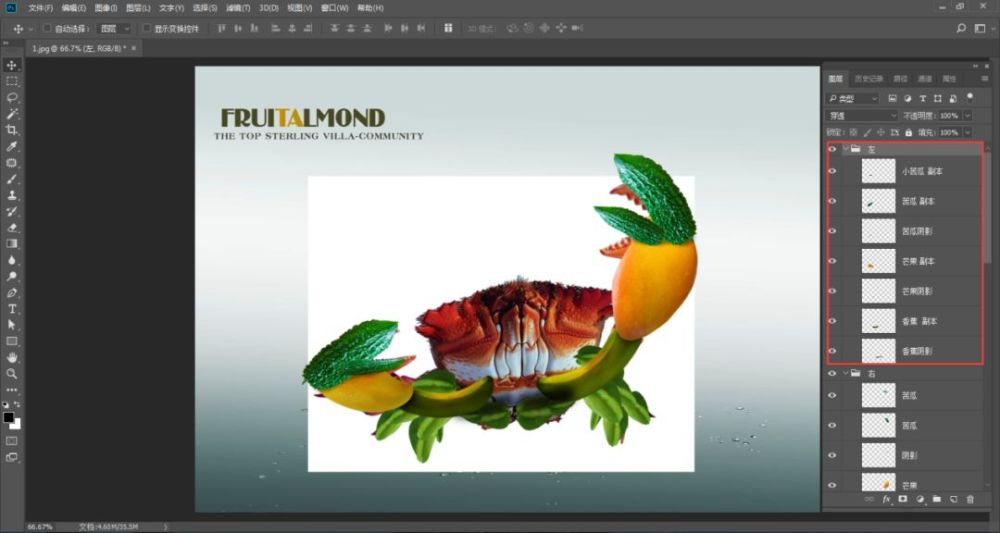The width and height of the screenshot is (1000, 533).
Task: Filter layers by type (T) icon
Action: pyautogui.click(x=922, y=98)
